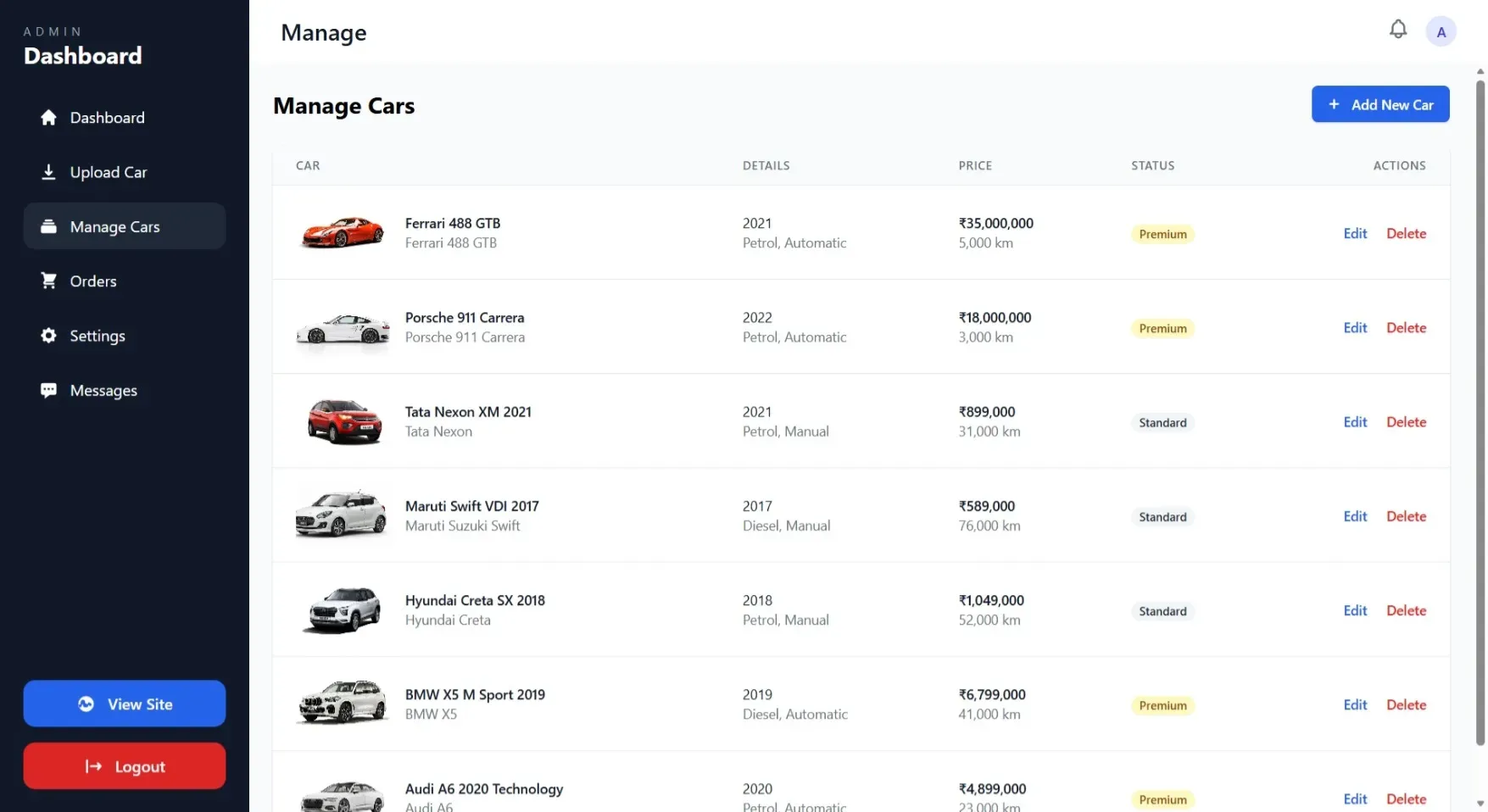Click the Premium badge on Audi A6 row
The image size is (1488, 812).
(x=1162, y=799)
